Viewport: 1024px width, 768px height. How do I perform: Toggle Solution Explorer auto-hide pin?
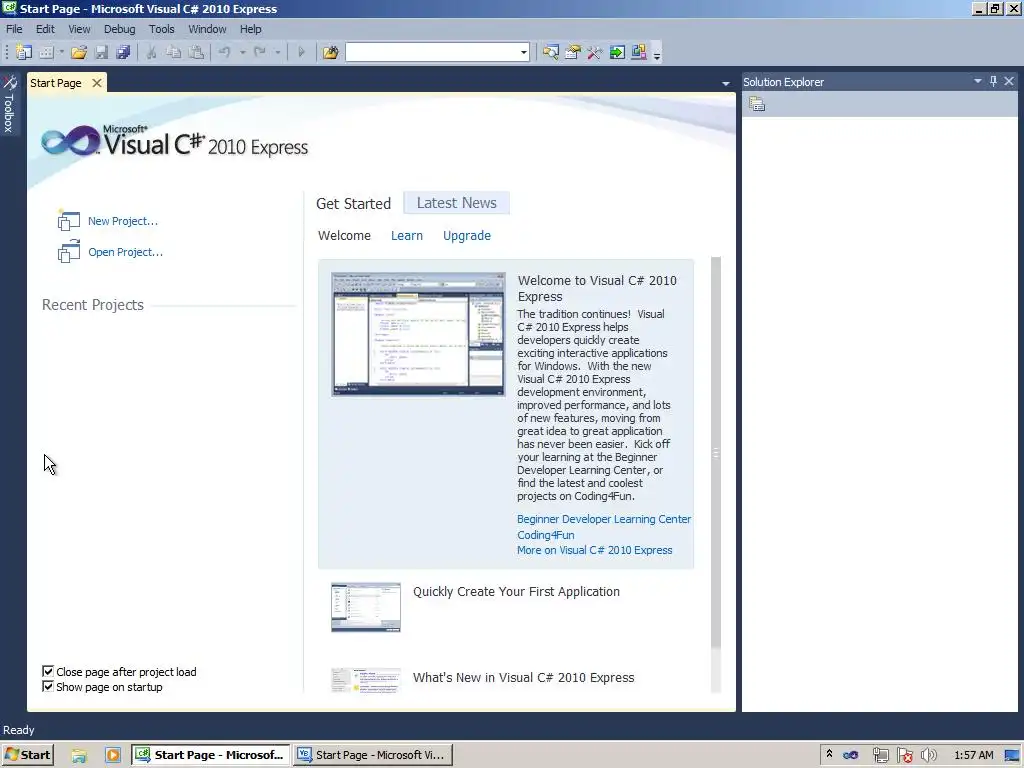click(993, 81)
